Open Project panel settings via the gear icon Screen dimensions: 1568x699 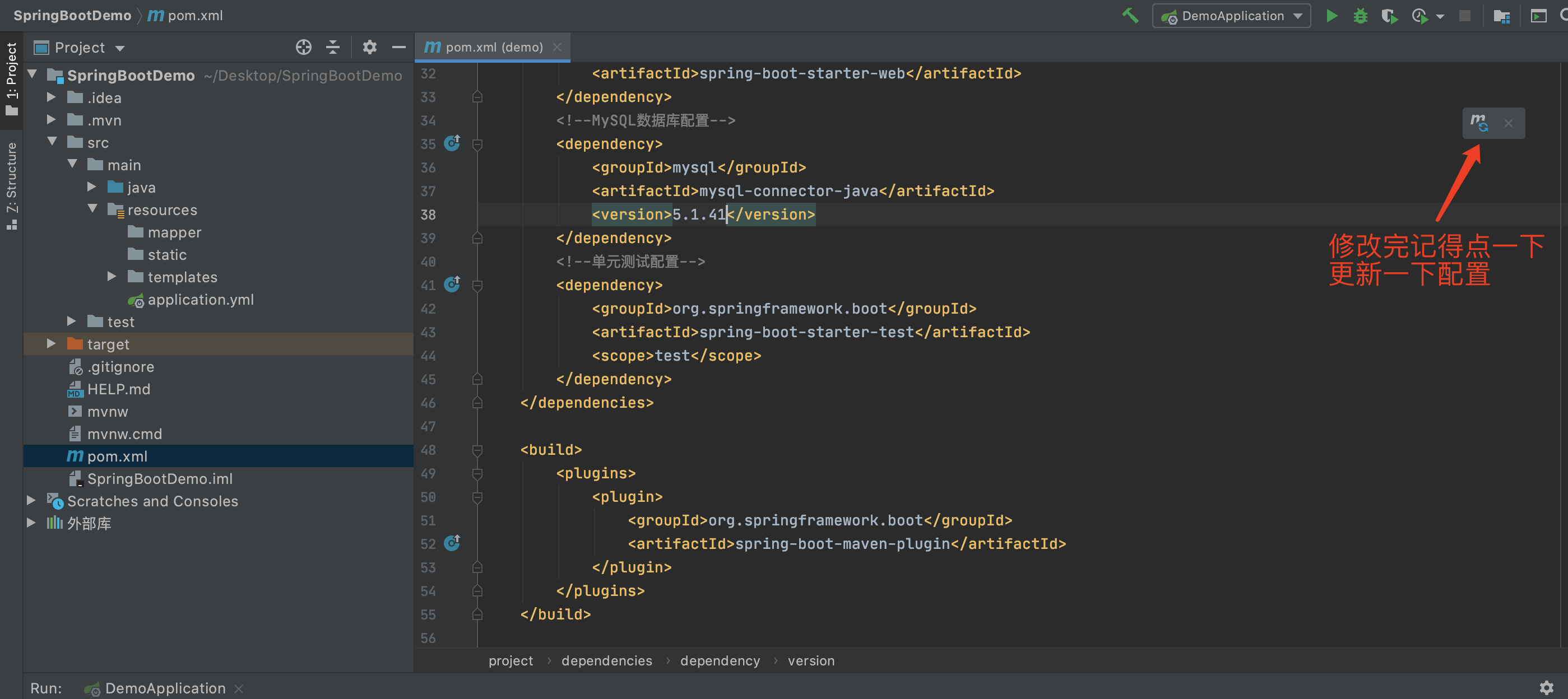pos(369,48)
